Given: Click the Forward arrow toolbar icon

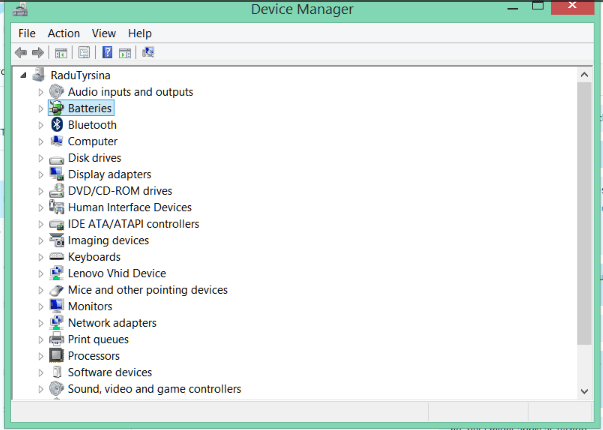Looking at the screenshot, I should pos(38,52).
